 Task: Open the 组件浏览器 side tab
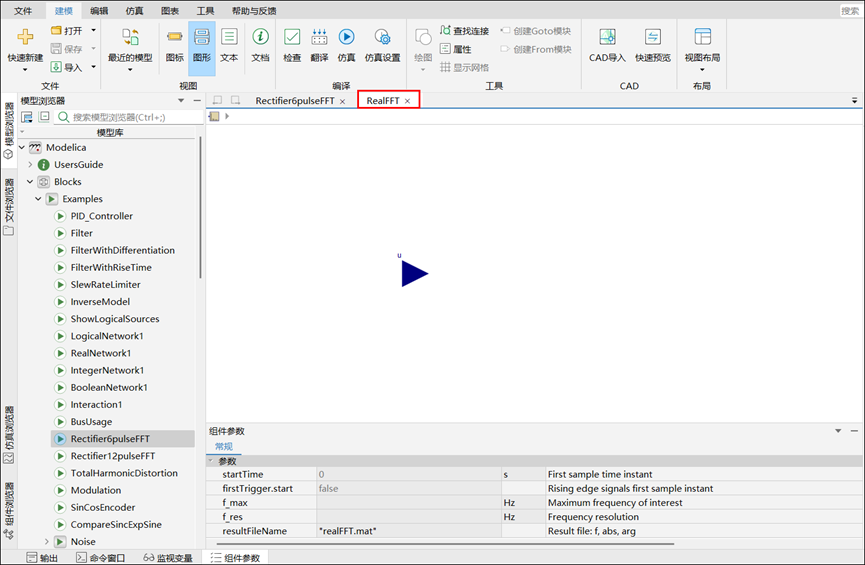pyautogui.click(x=9, y=511)
